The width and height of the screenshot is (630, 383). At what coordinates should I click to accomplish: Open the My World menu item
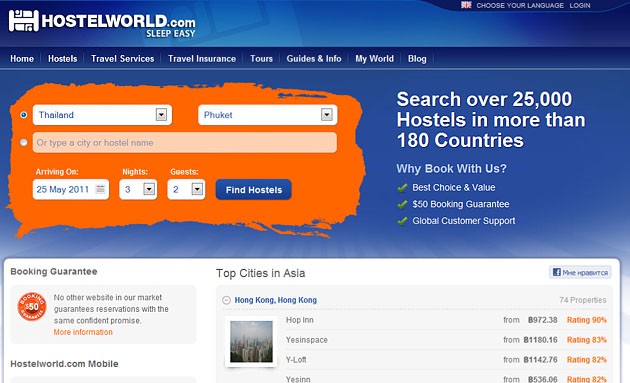pos(374,59)
